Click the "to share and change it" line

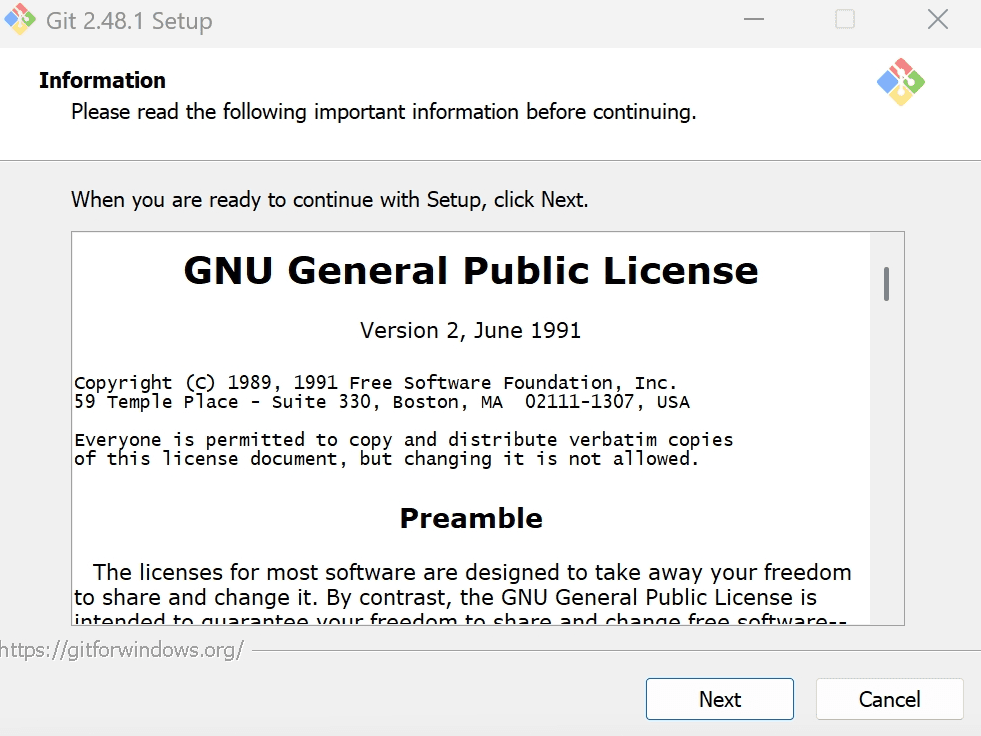click(445, 598)
